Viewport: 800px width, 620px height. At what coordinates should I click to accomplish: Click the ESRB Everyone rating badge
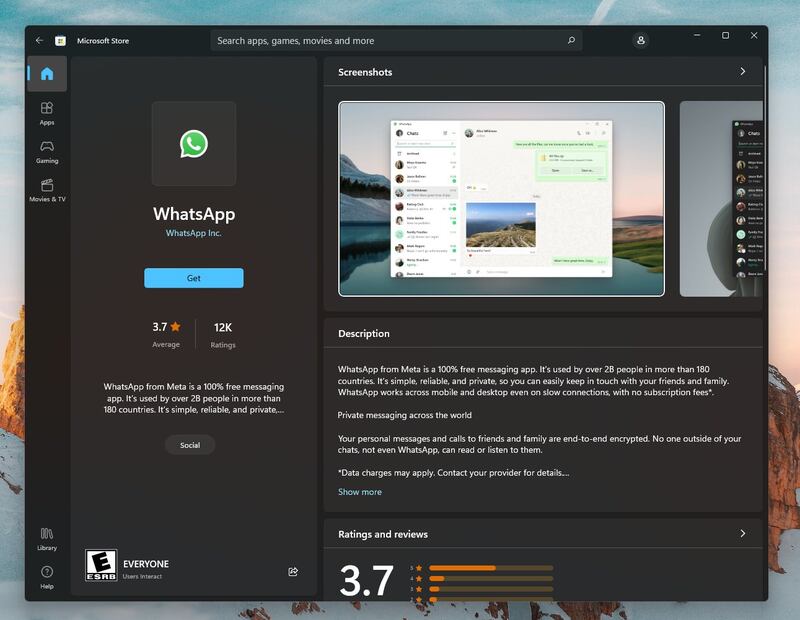[102, 567]
